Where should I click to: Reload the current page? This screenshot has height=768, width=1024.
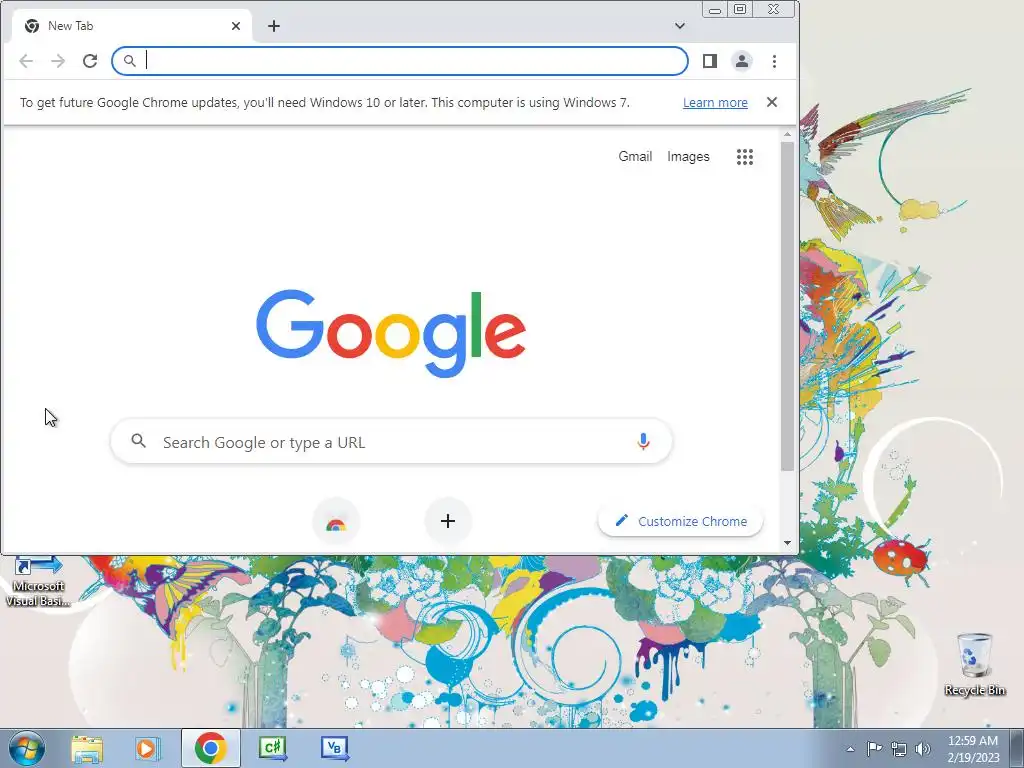point(90,61)
